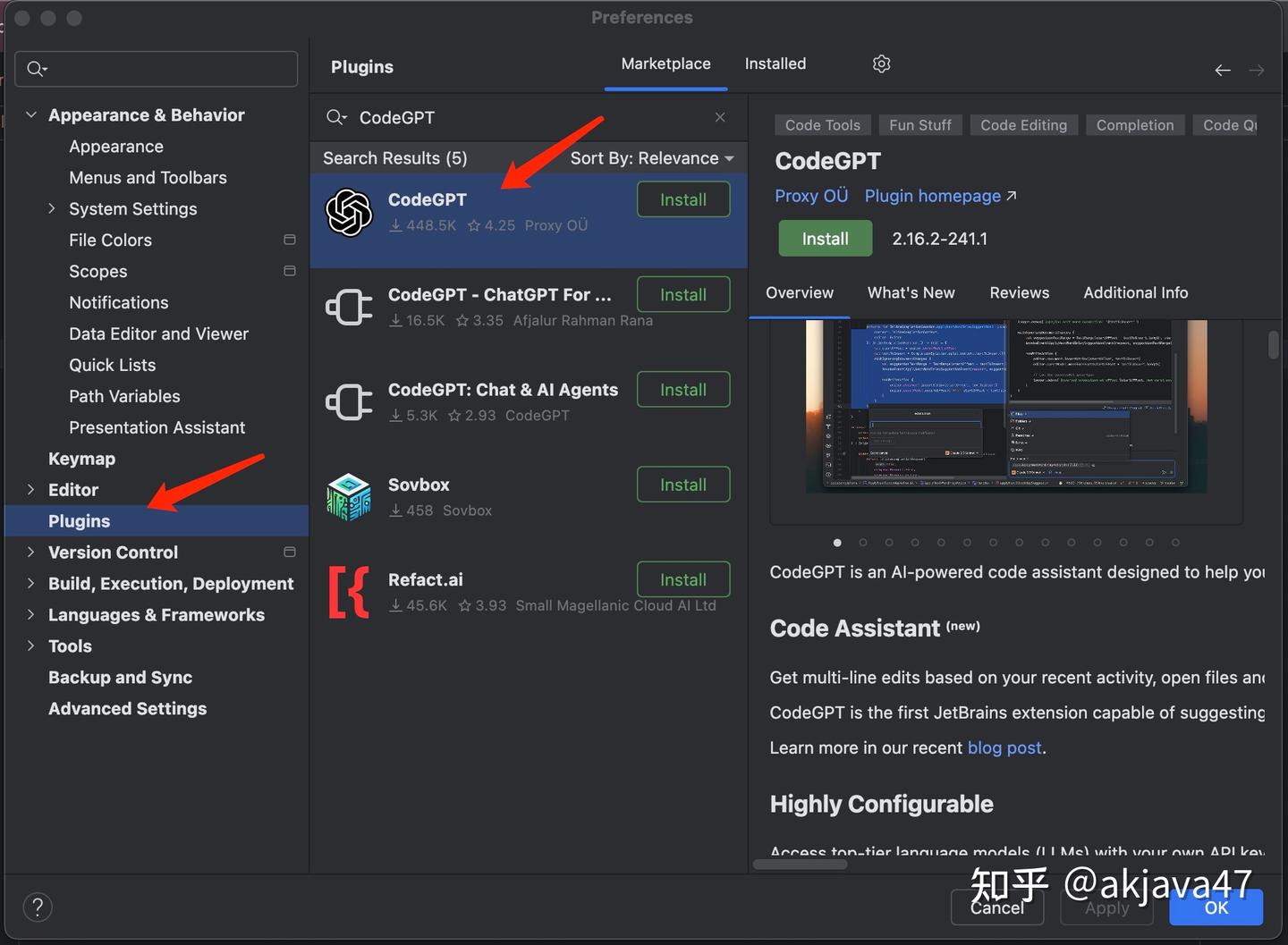Expand the Version Control node
The image size is (1288, 945).
31,552
